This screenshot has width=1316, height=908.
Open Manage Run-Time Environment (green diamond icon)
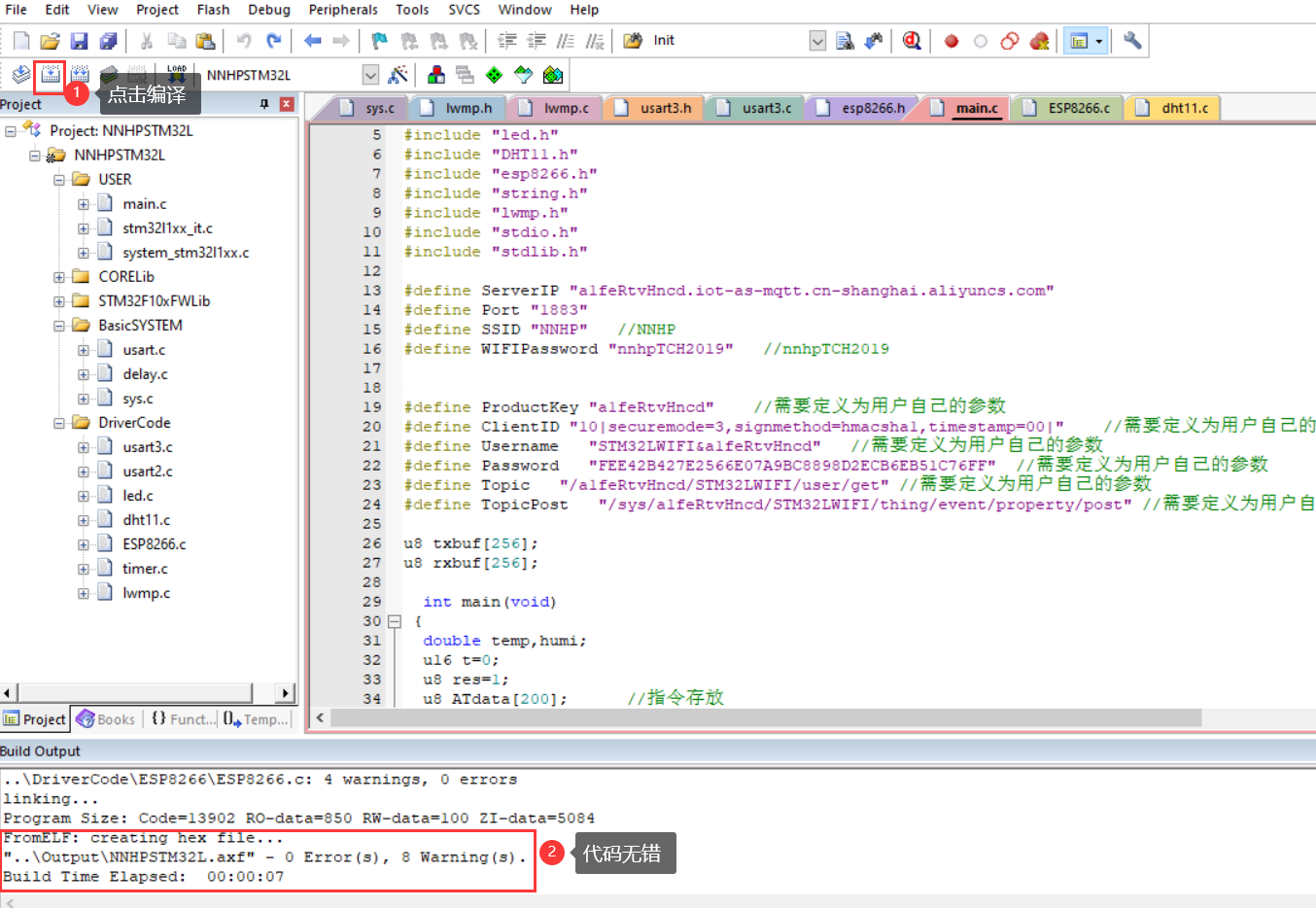[495, 75]
